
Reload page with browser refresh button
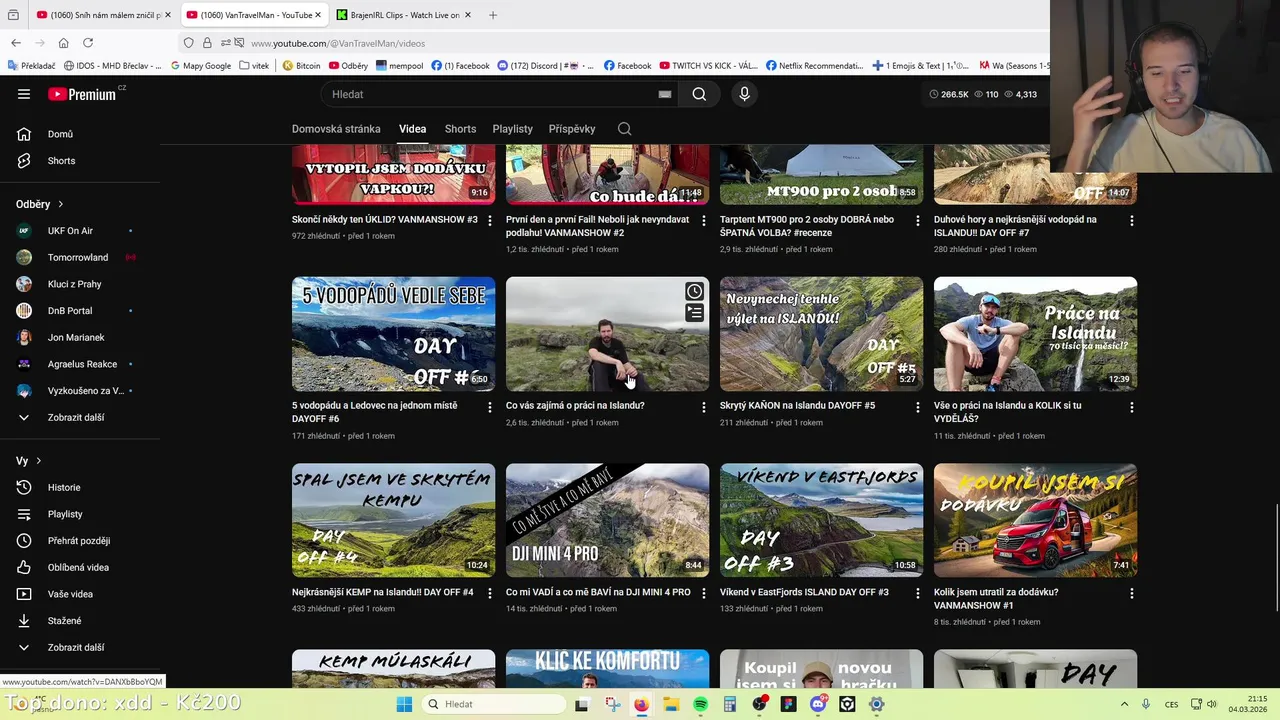point(88,43)
